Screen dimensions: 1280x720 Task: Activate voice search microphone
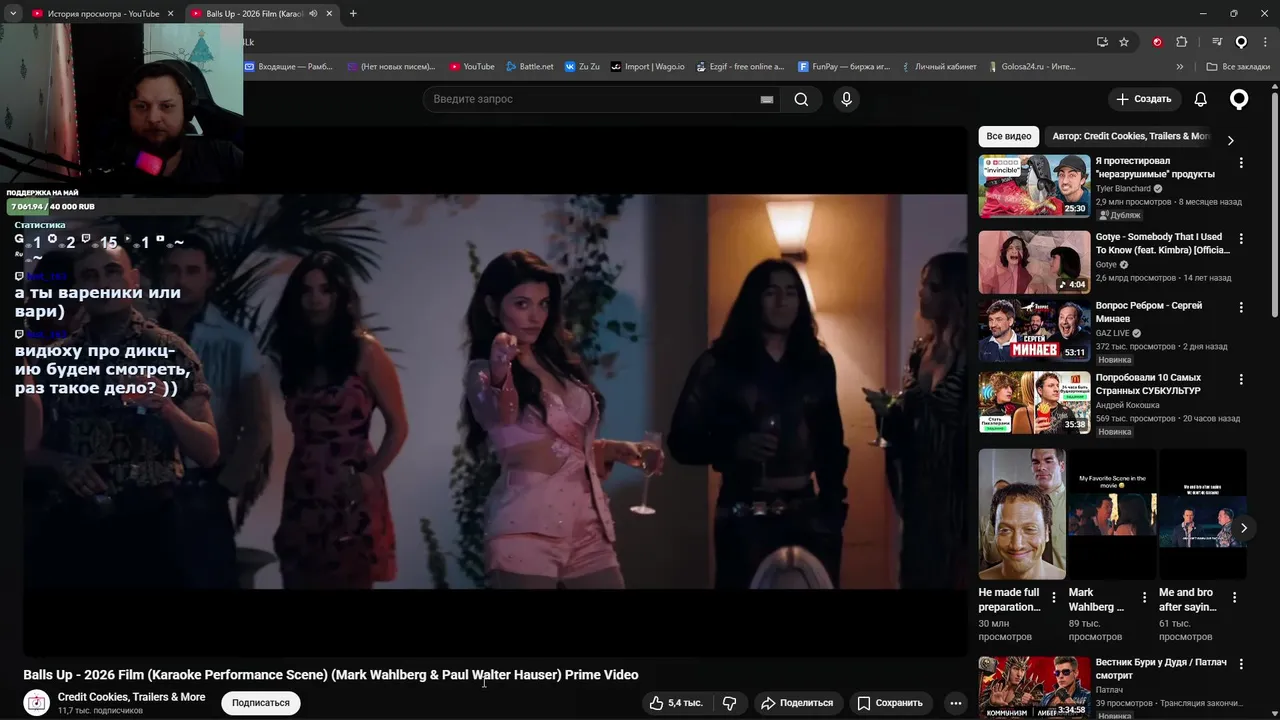point(846,99)
